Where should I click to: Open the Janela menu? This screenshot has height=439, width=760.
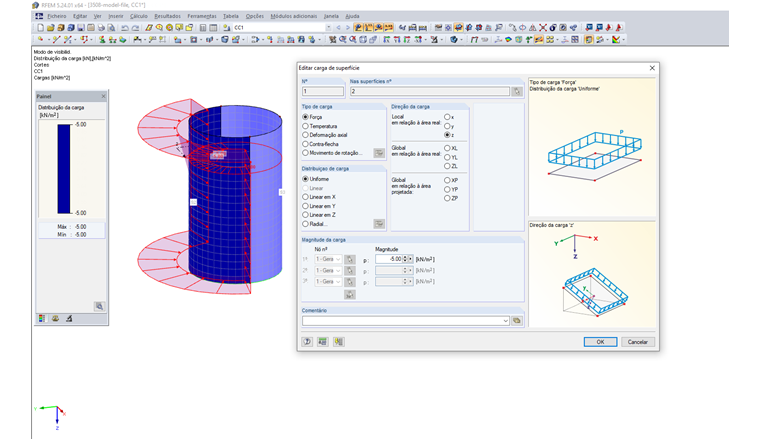(331, 16)
